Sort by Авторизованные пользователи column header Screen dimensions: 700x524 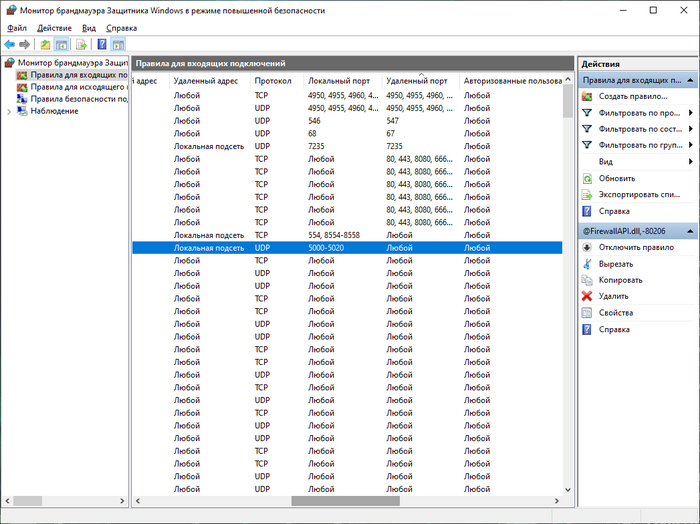point(511,81)
